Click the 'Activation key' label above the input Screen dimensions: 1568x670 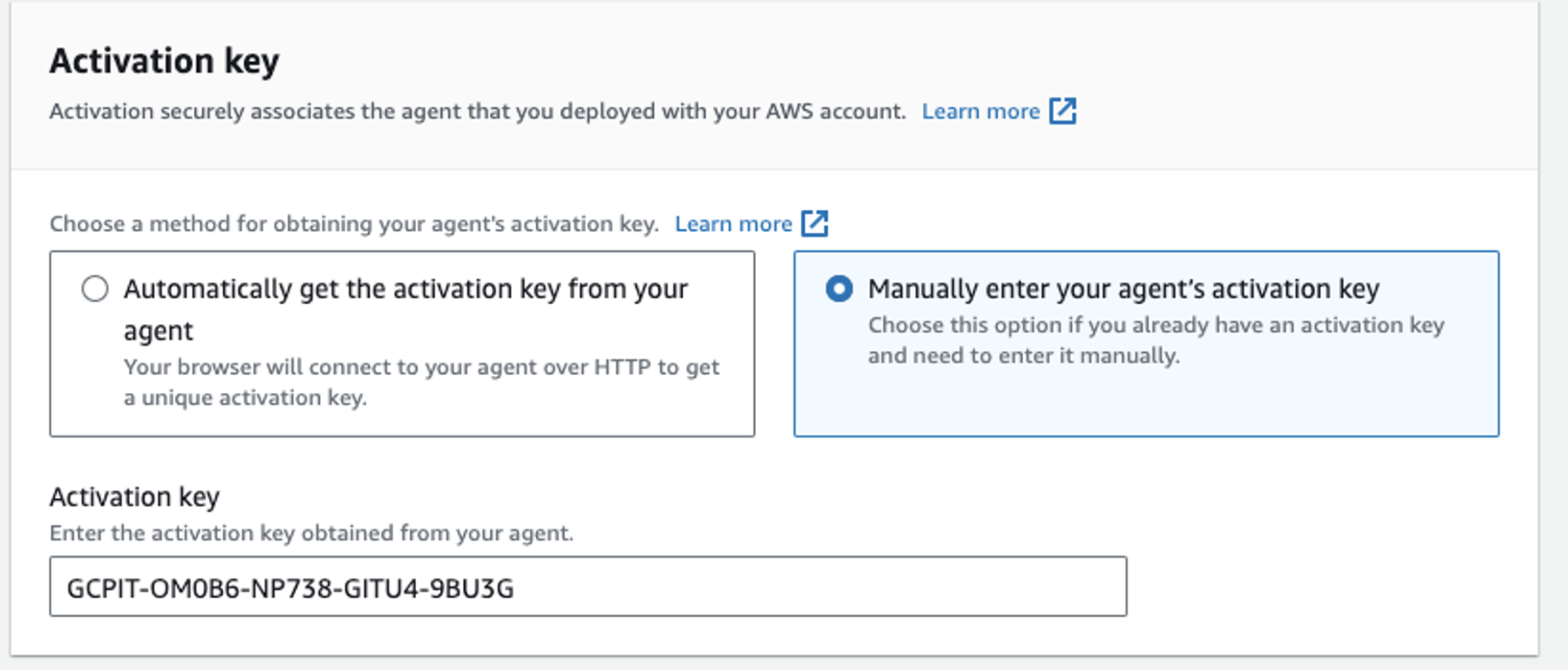pyautogui.click(x=135, y=497)
